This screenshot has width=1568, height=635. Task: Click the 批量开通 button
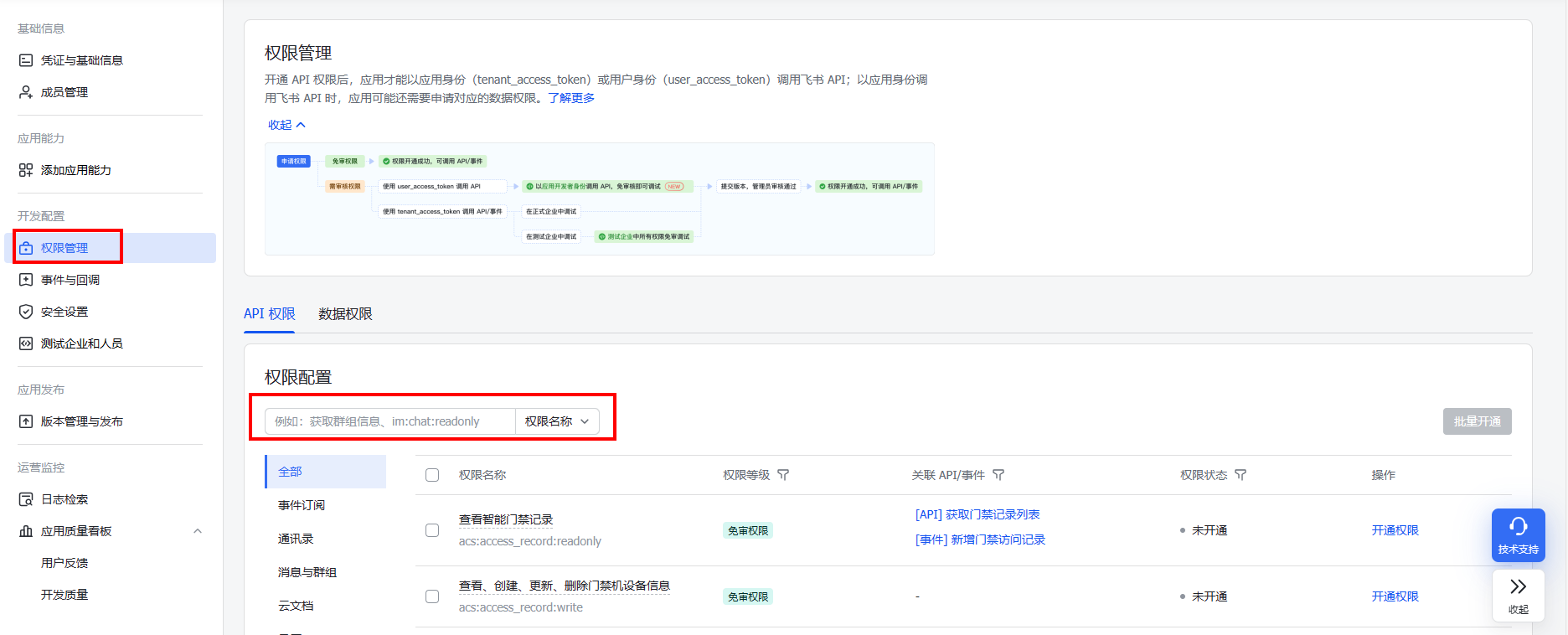1477,421
